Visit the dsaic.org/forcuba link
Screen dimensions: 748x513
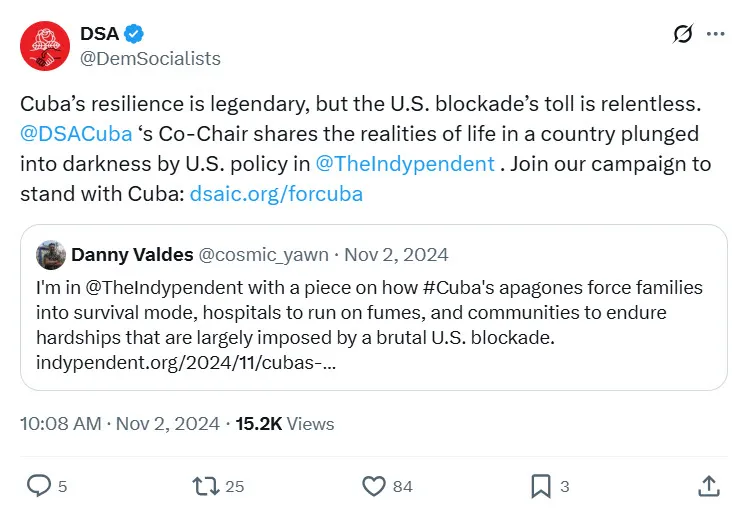276,193
